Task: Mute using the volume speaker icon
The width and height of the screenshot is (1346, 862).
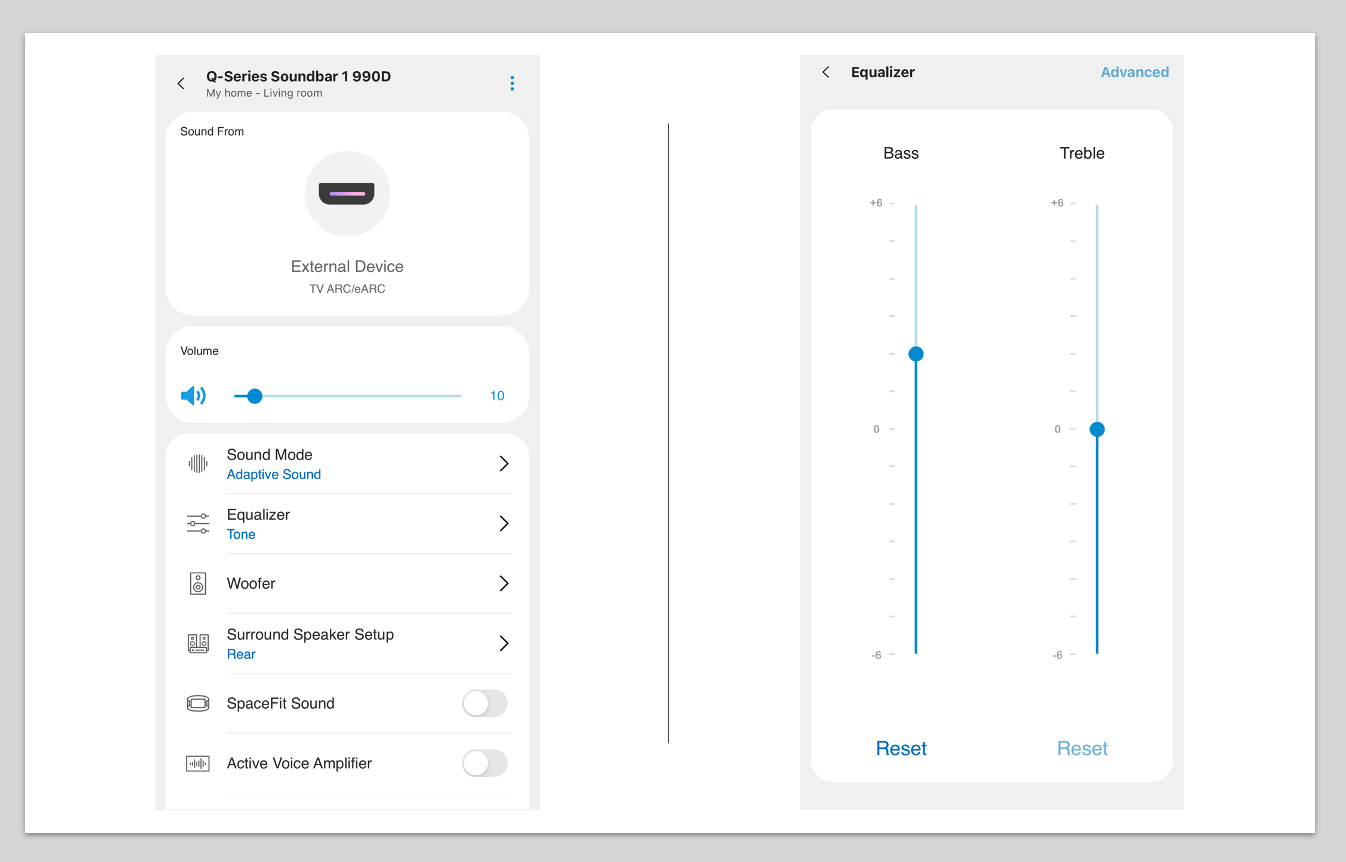Action: tap(193, 396)
